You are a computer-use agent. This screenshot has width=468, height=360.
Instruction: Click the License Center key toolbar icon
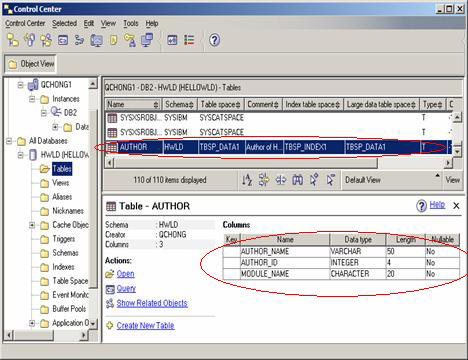[130, 40]
